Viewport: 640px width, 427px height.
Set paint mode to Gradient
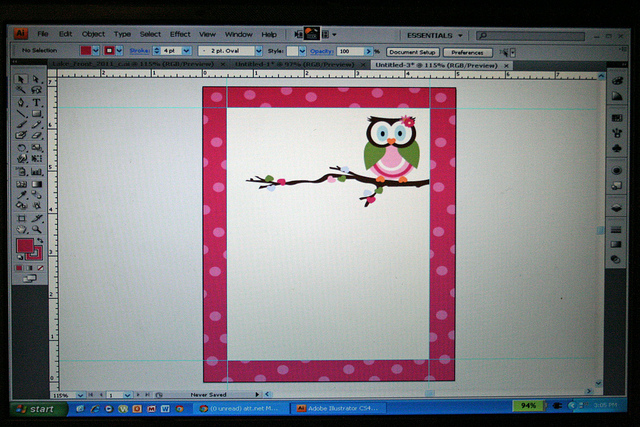pyautogui.click(x=29, y=268)
